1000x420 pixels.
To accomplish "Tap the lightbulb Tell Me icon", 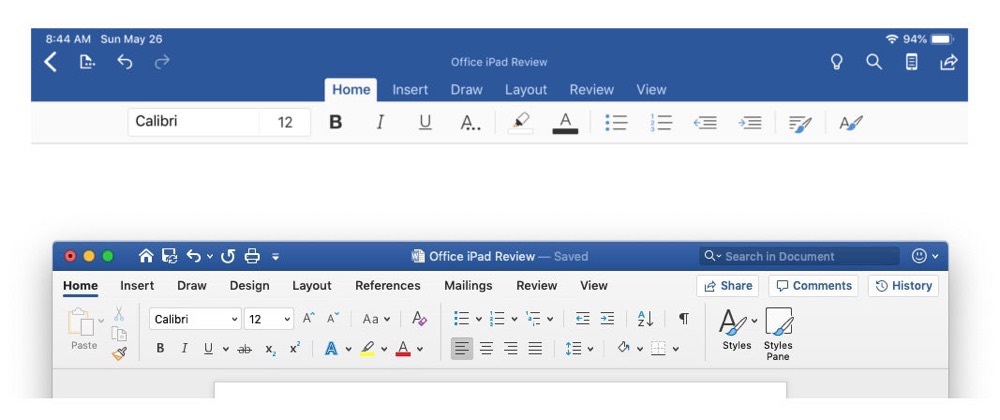I will (837, 62).
